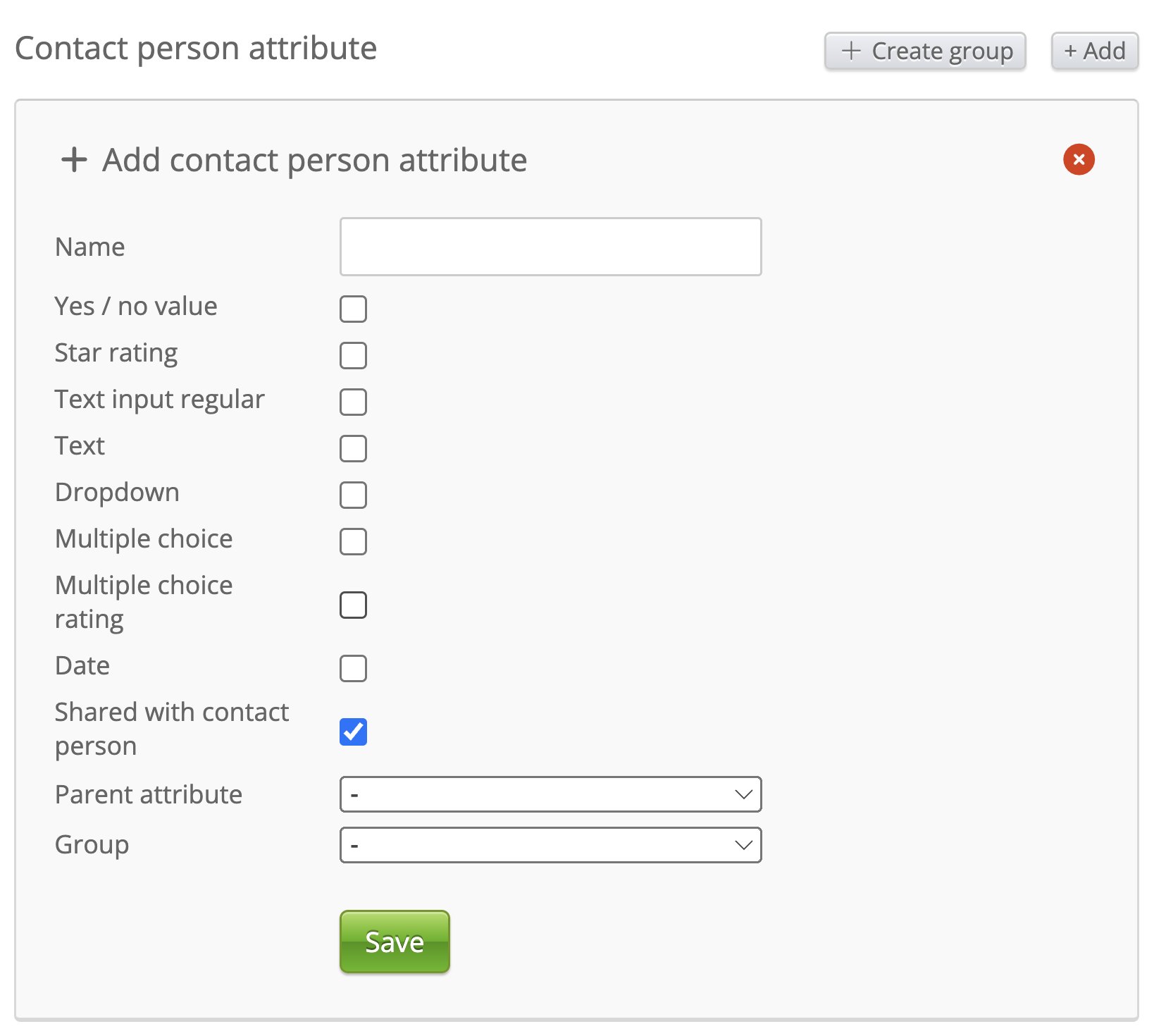
Task: Focus the Name text field
Action: click(550, 247)
